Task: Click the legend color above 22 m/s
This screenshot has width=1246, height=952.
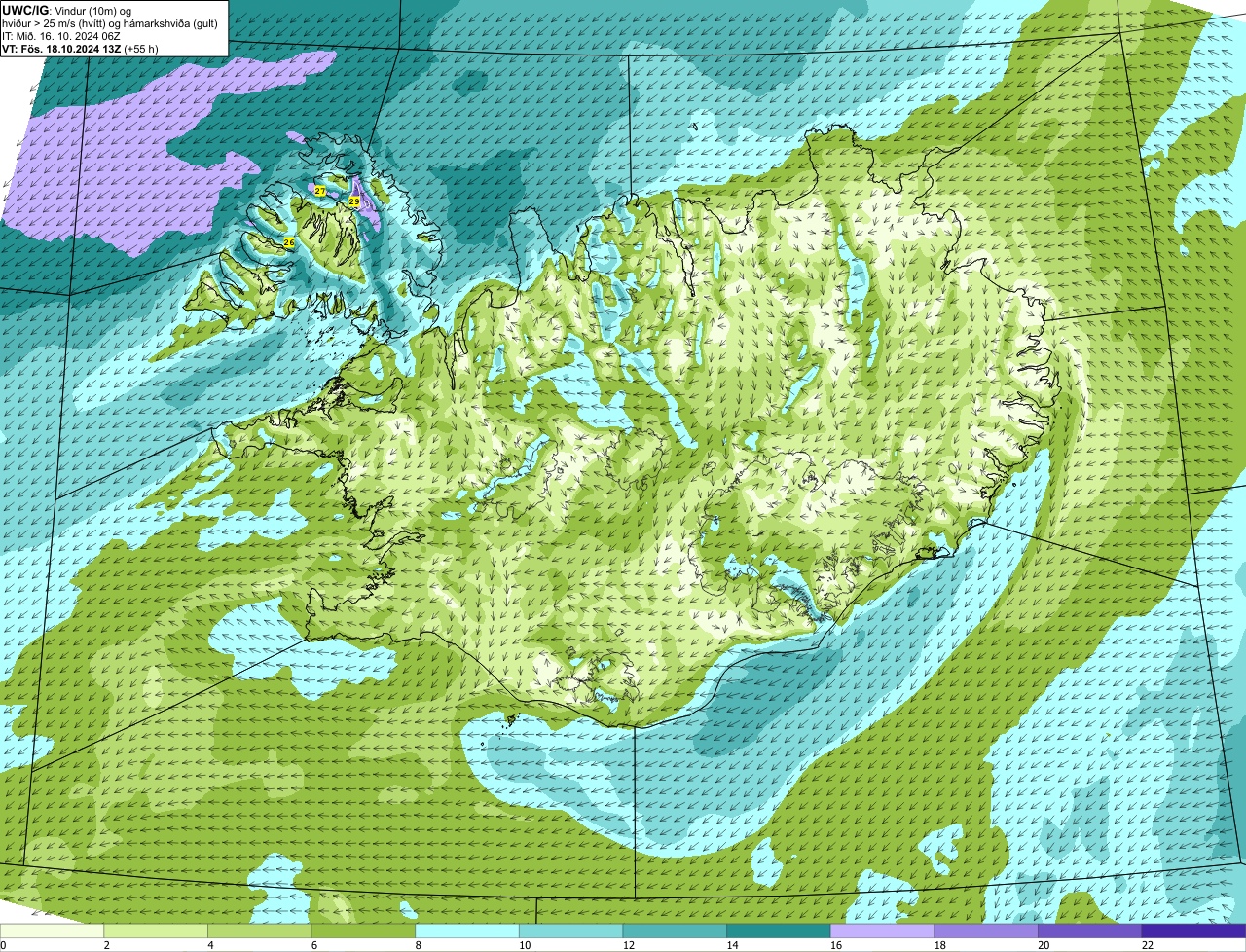Action: pyautogui.click(x=1194, y=931)
